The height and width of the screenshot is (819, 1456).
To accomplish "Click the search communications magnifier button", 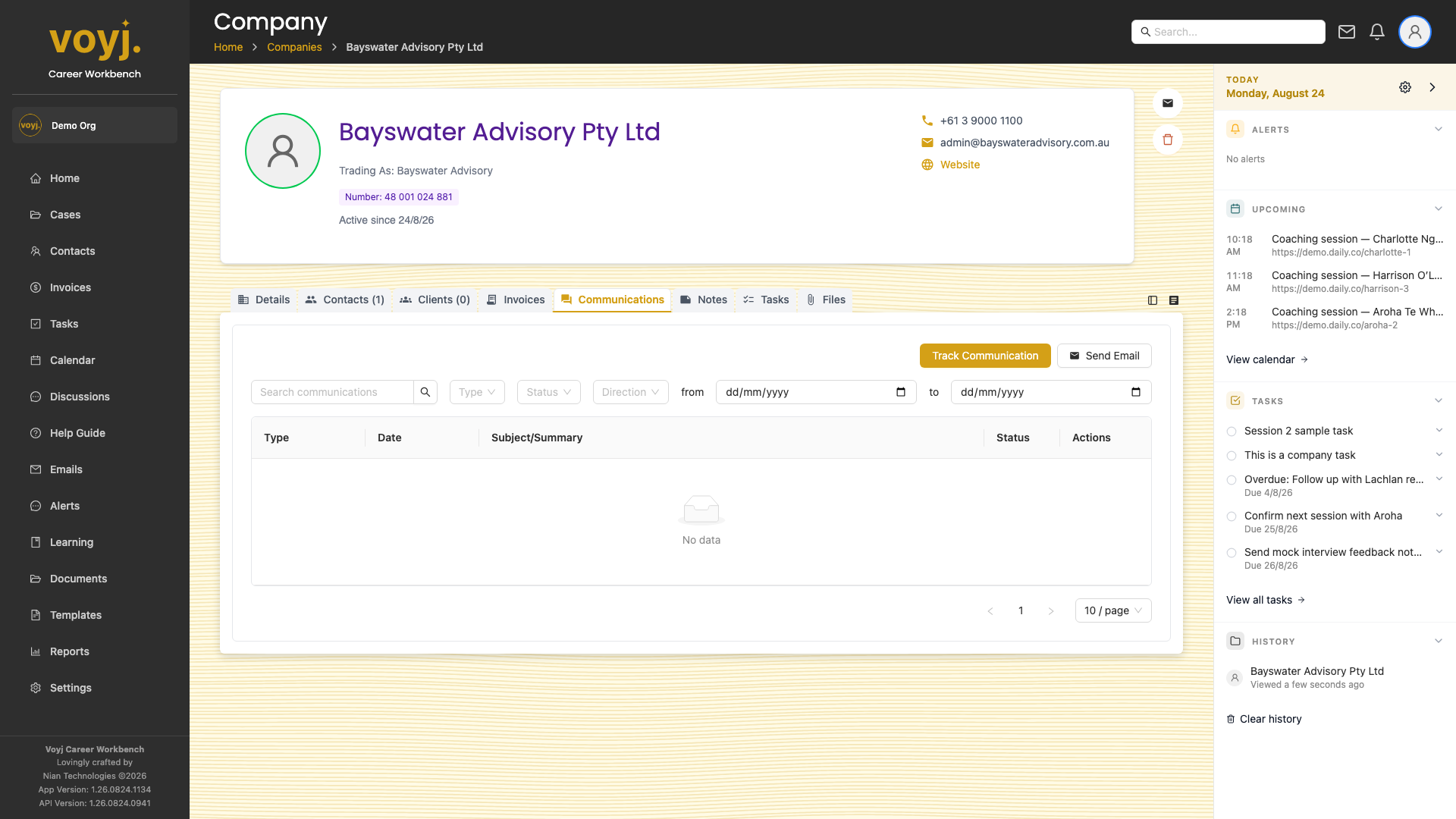I will 425,392.
